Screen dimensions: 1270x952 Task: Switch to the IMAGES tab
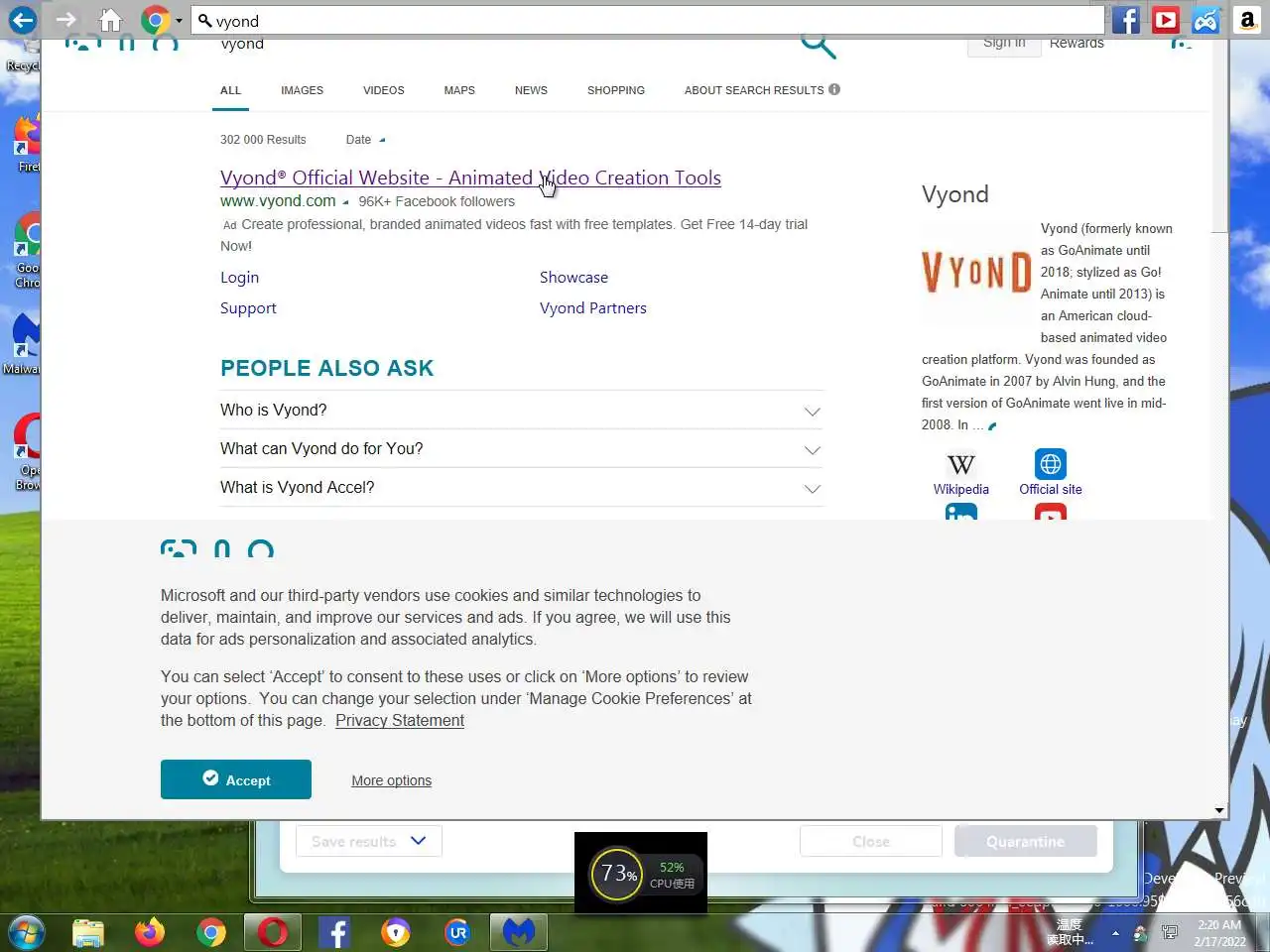coord(302,90)
